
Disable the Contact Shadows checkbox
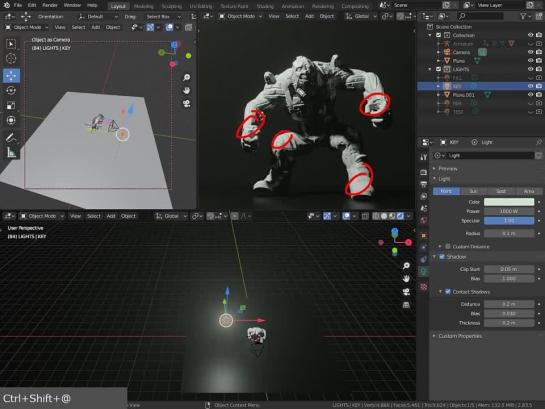[448, 292]
